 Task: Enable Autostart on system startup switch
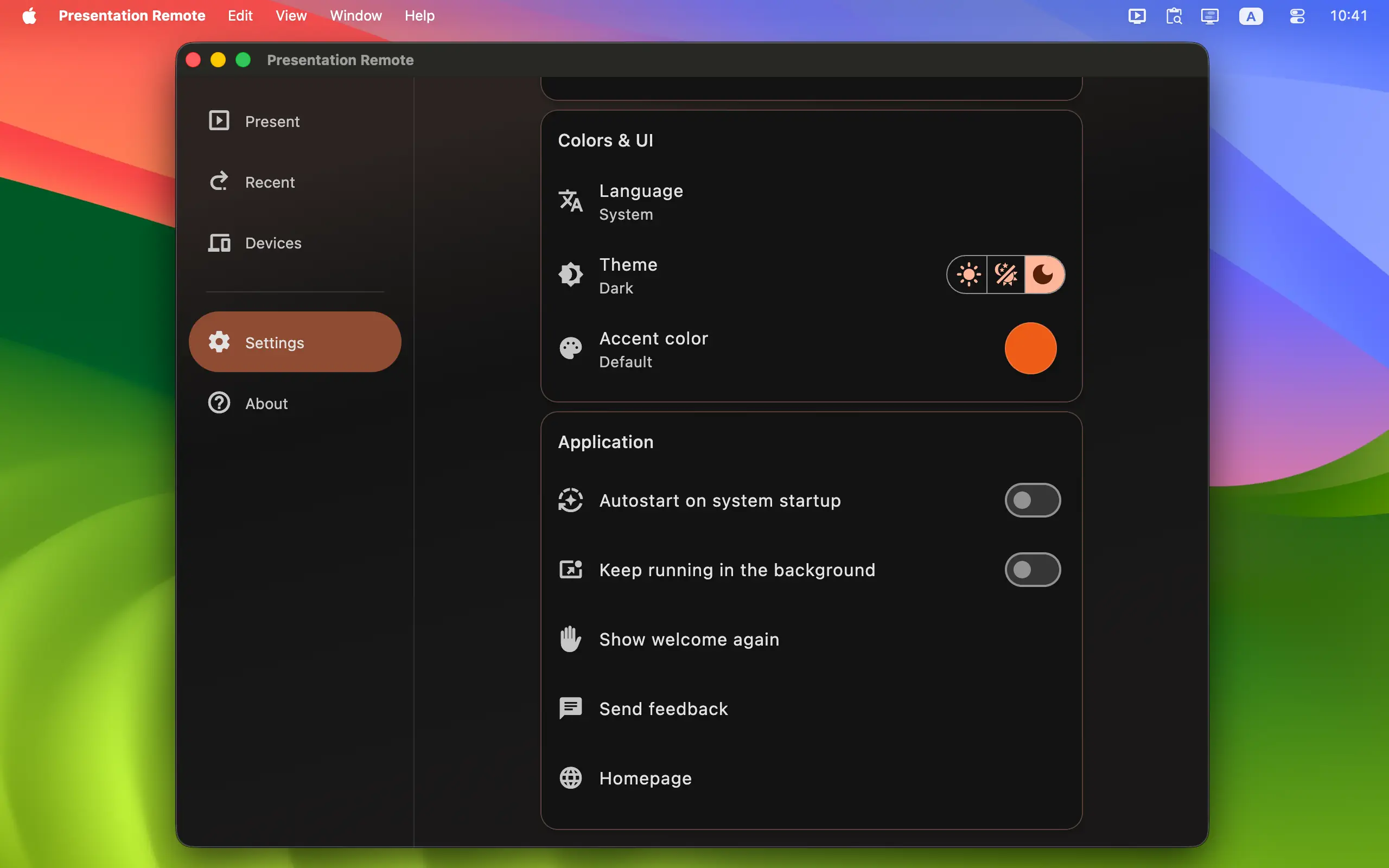coord(1033,500)
